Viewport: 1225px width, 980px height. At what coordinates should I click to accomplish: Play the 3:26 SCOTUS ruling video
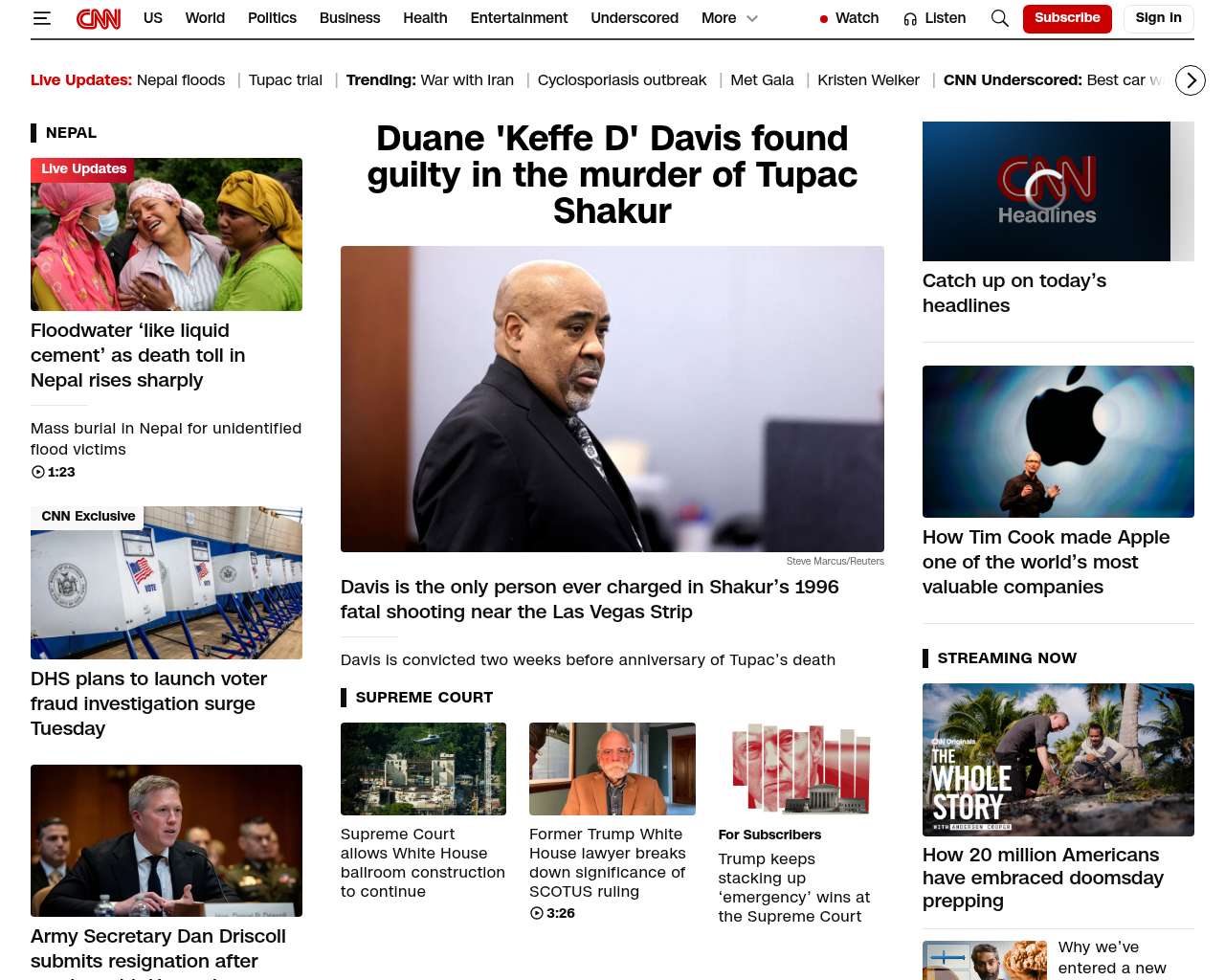tap(537, 913)
